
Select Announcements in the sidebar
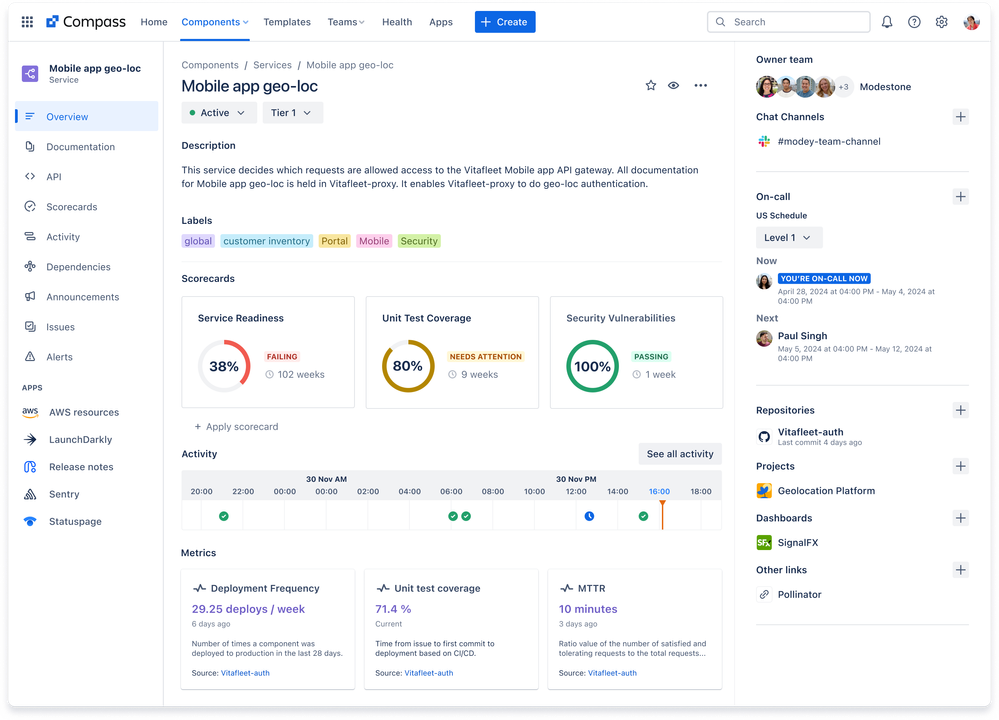(87, 297)
